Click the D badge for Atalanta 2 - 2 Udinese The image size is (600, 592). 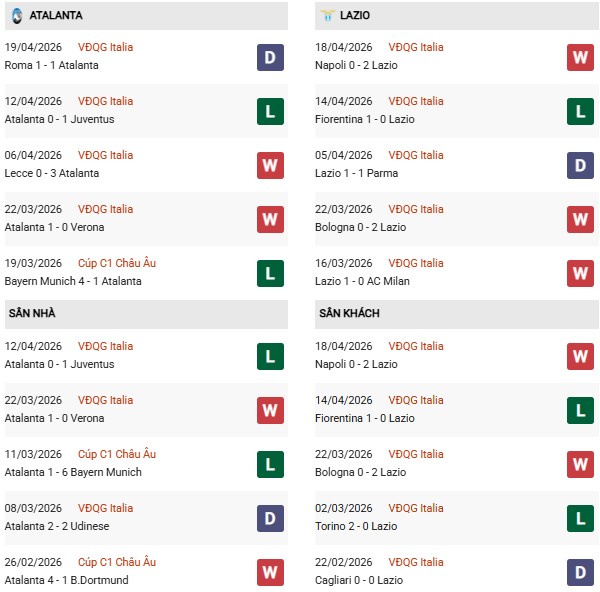click(270, 518)
